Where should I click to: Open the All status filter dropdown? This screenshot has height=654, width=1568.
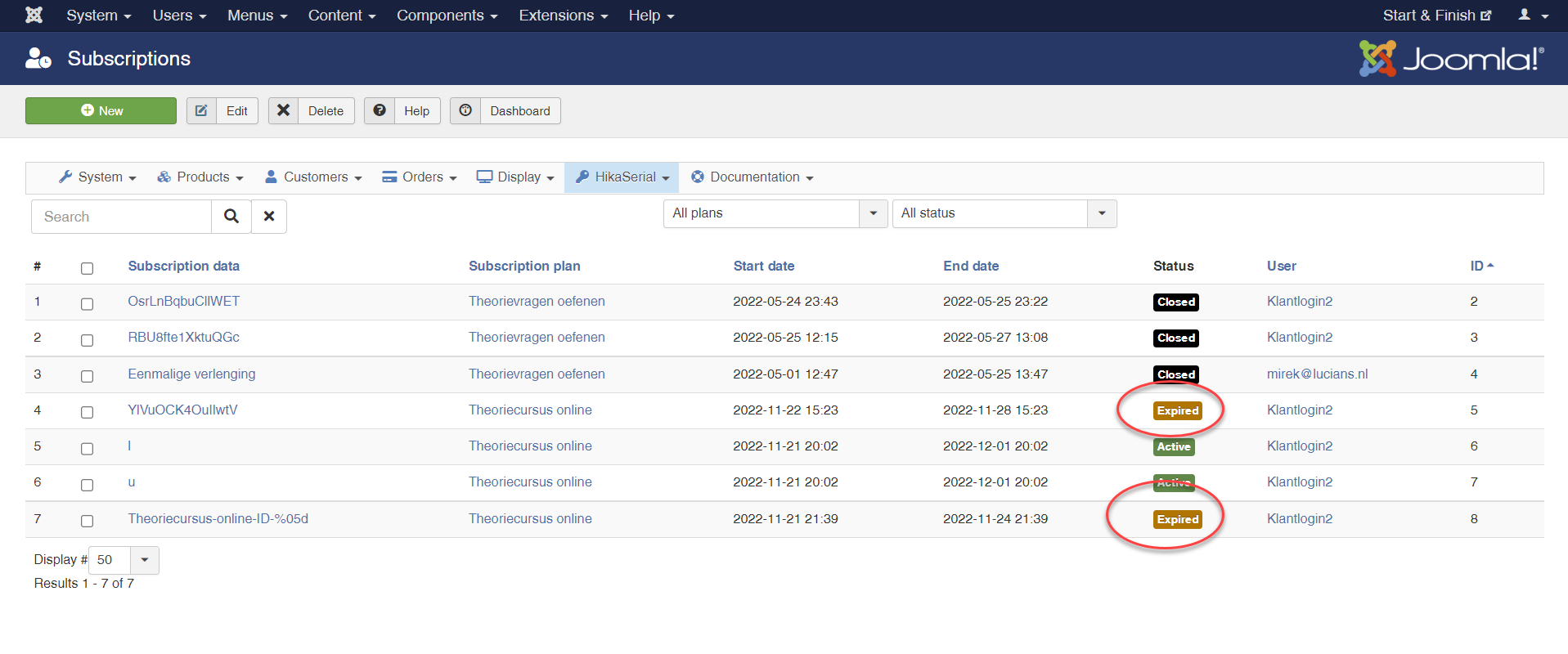tap(1004, 213)
